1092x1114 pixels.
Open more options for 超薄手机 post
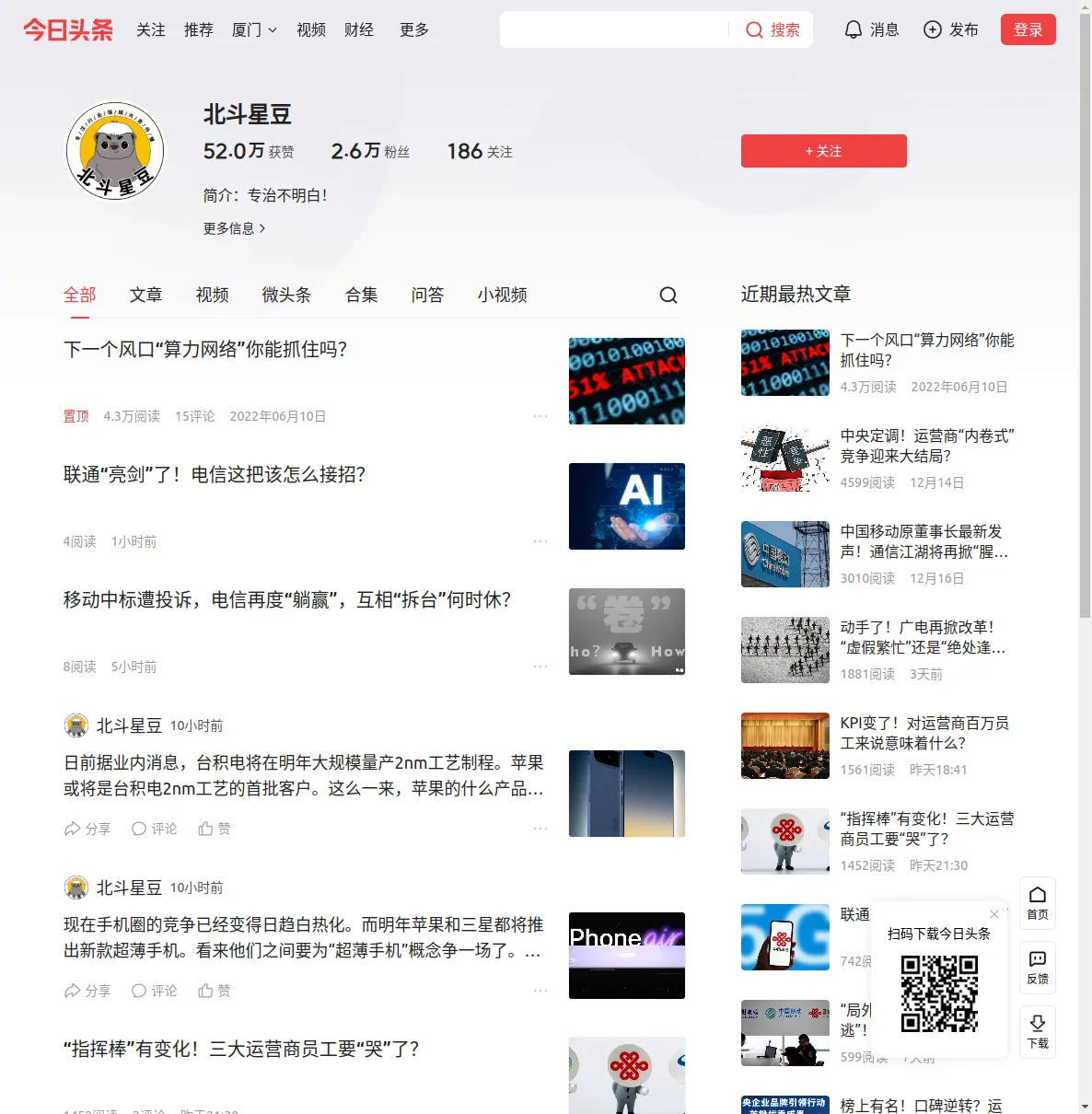pos(540,991)
